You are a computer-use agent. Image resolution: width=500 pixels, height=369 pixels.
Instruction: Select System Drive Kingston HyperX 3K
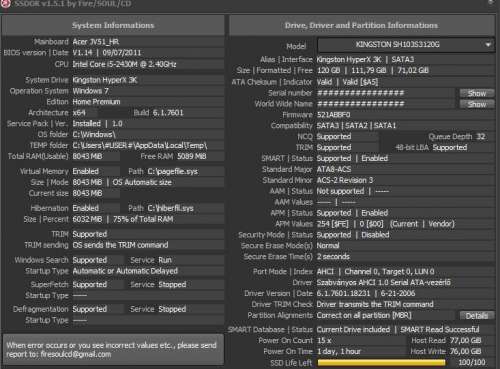coord(105,80)
